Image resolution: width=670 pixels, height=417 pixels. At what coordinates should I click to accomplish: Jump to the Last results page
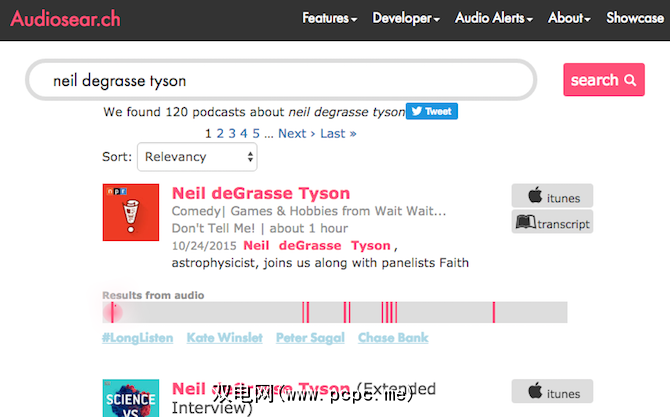pyautogui.click(x=338, y=133)
